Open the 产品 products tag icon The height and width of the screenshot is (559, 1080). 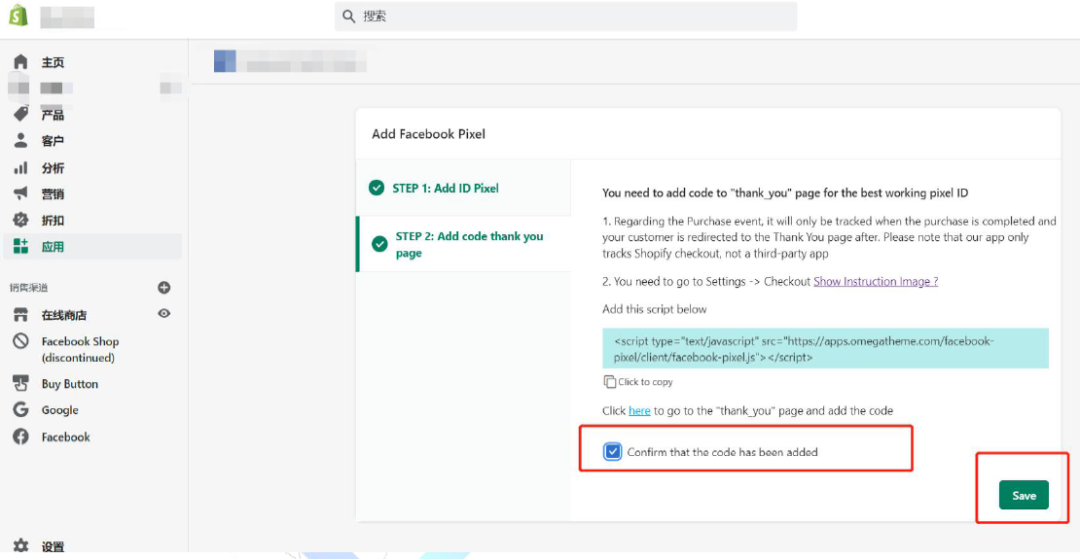click(20, 114)
